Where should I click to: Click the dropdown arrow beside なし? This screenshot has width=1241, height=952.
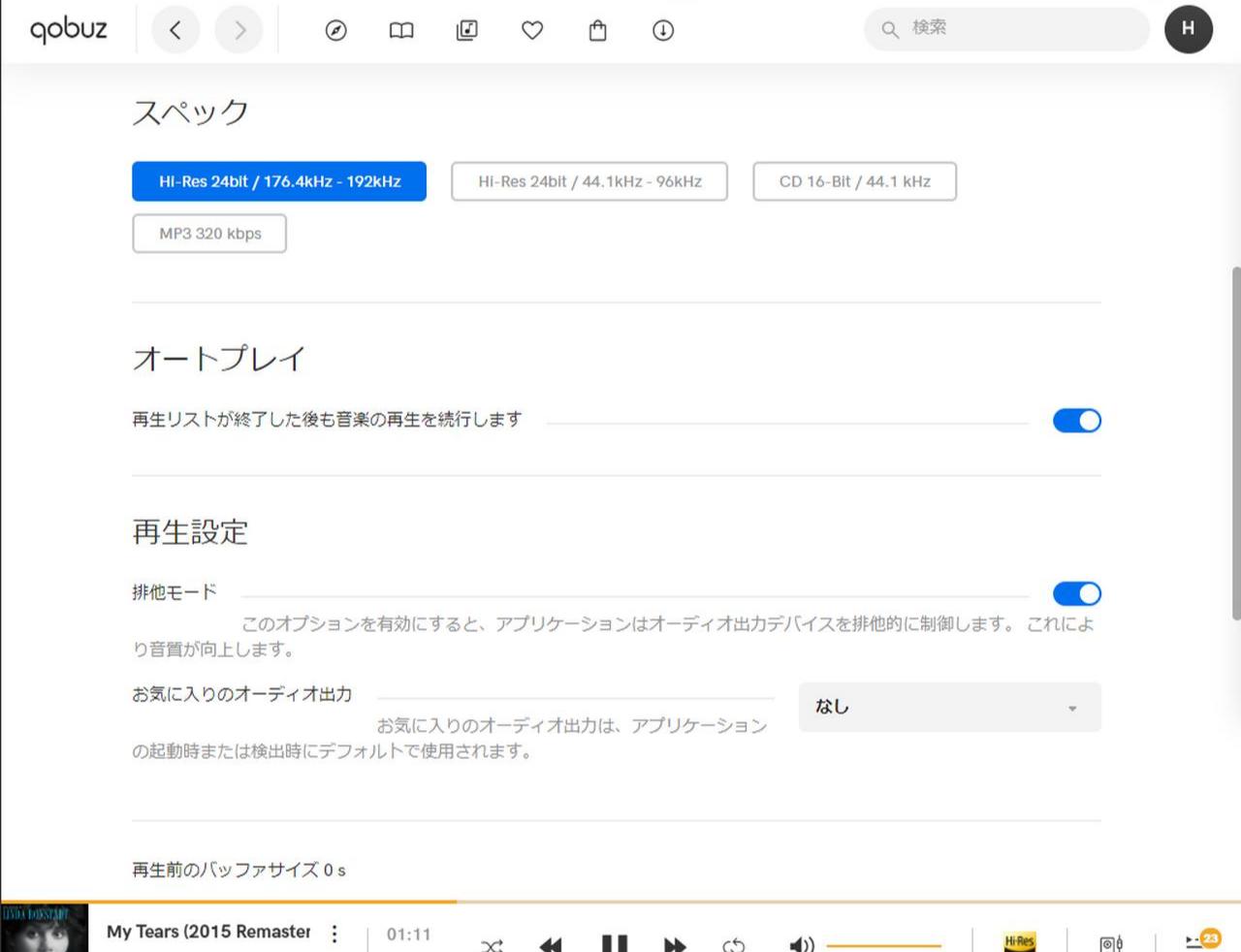[x=1072, y=709]
